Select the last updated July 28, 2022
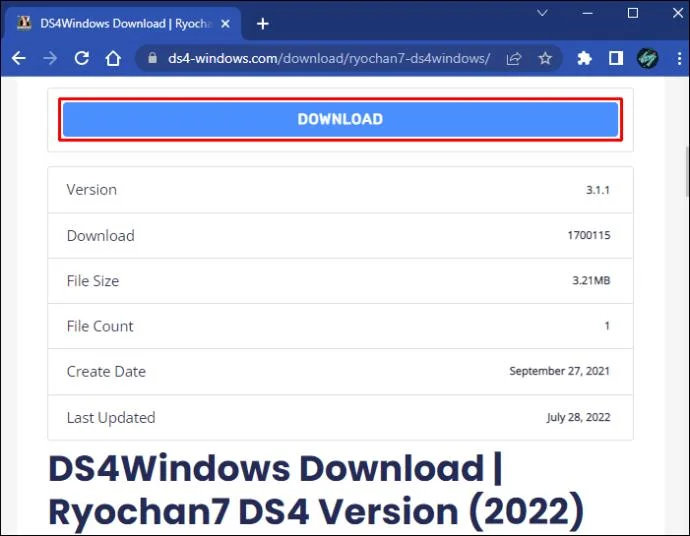This screenshot has width=690, height=536. (578, 417)
